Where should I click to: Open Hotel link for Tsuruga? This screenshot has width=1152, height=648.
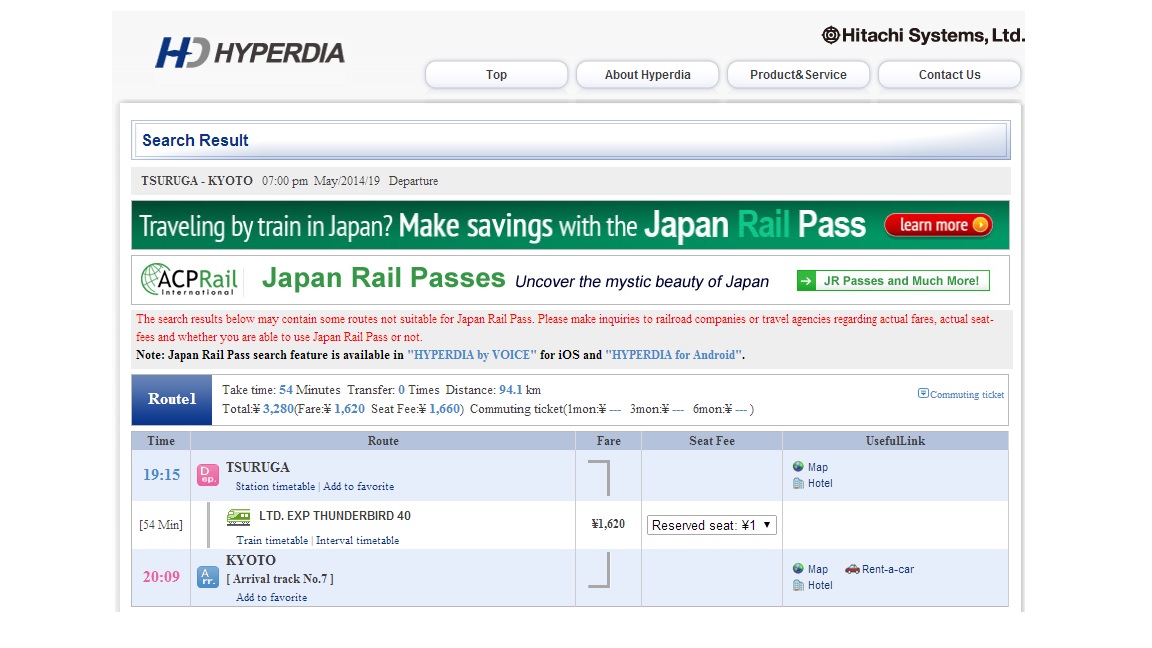pos(820,483)
